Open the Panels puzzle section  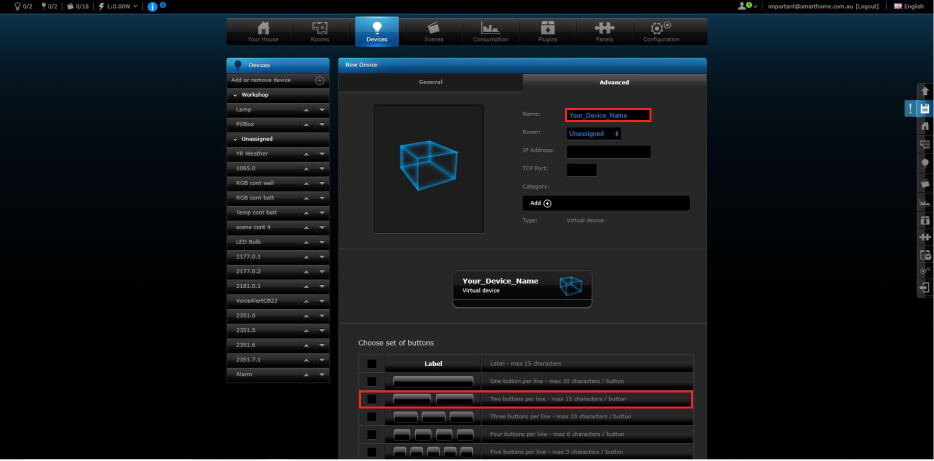(x=604, y=32)
